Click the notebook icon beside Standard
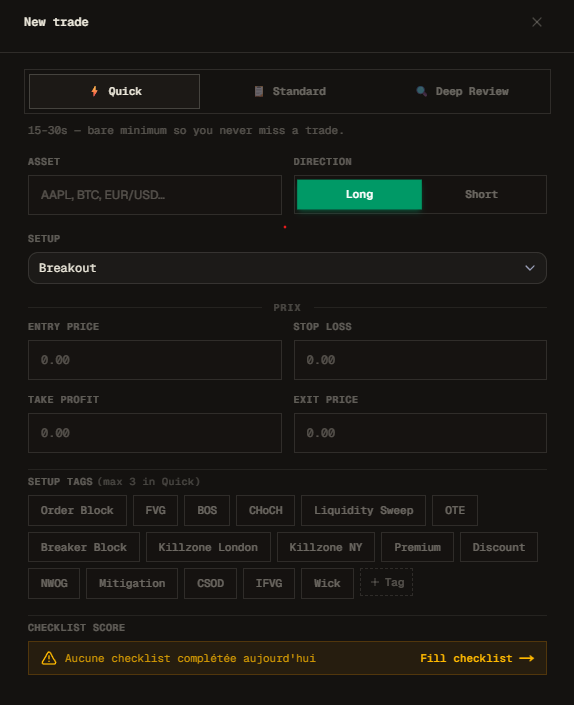This screenshot has width=574, height=705. coord(259,91)
